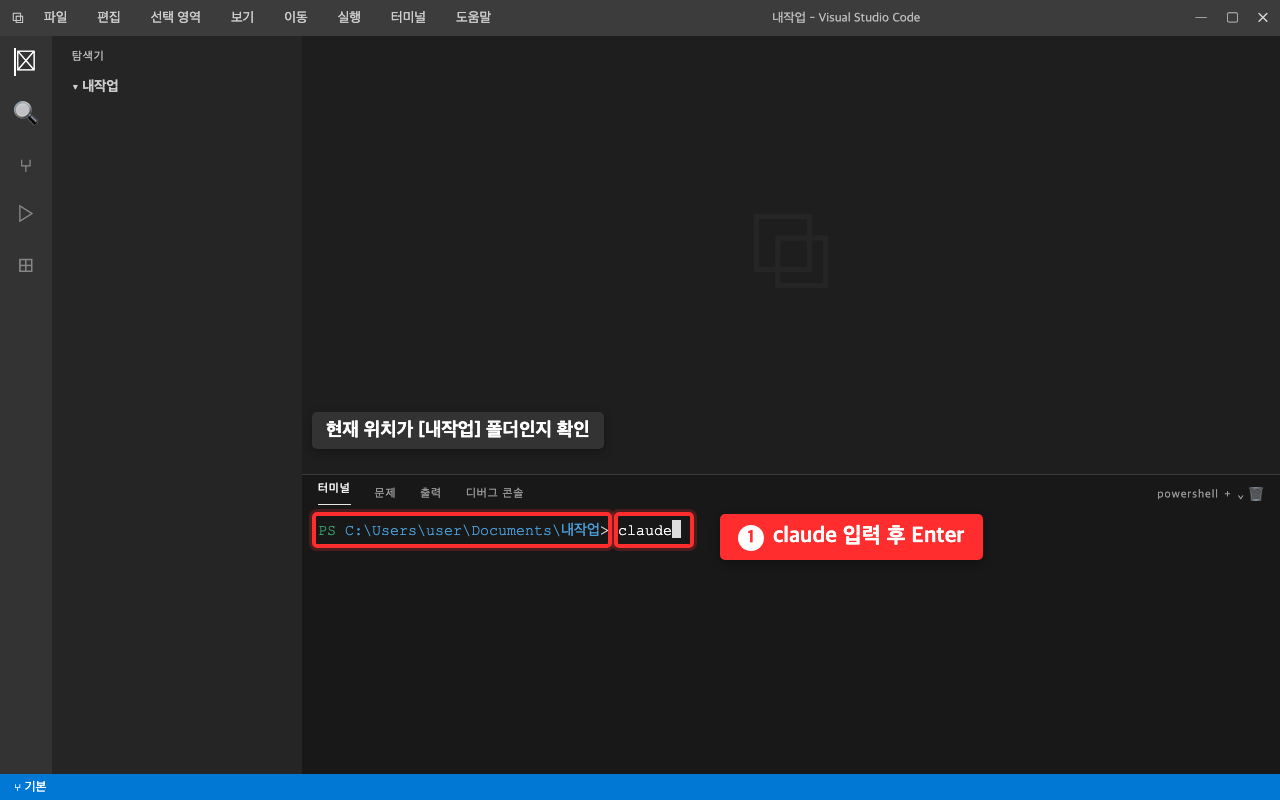The width and height of the screenshot is (1280, 800).
Task: Open the Search view magnifier icon
Action: click(x=25, y=112)
